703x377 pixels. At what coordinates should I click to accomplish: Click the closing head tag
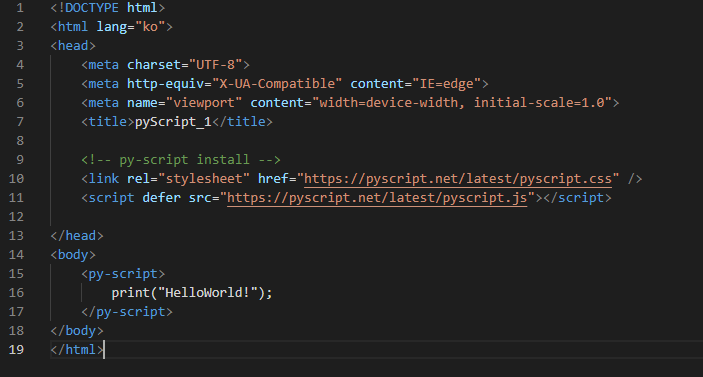coord(77,235)
